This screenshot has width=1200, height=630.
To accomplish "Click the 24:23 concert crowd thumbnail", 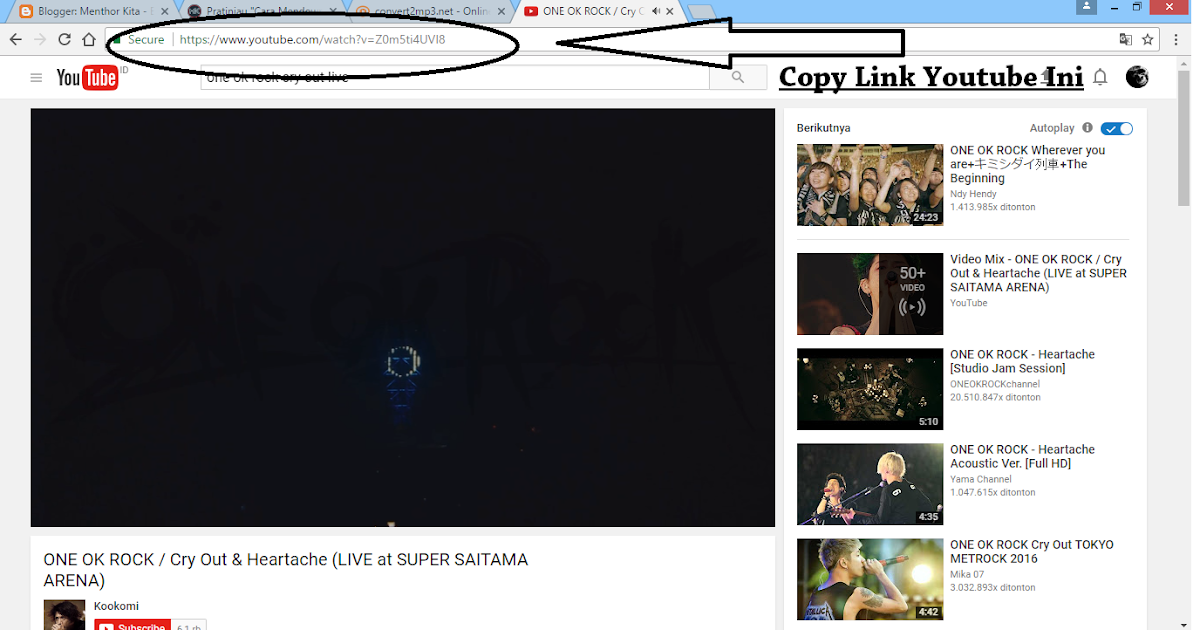I will click(x=870, y=184).
